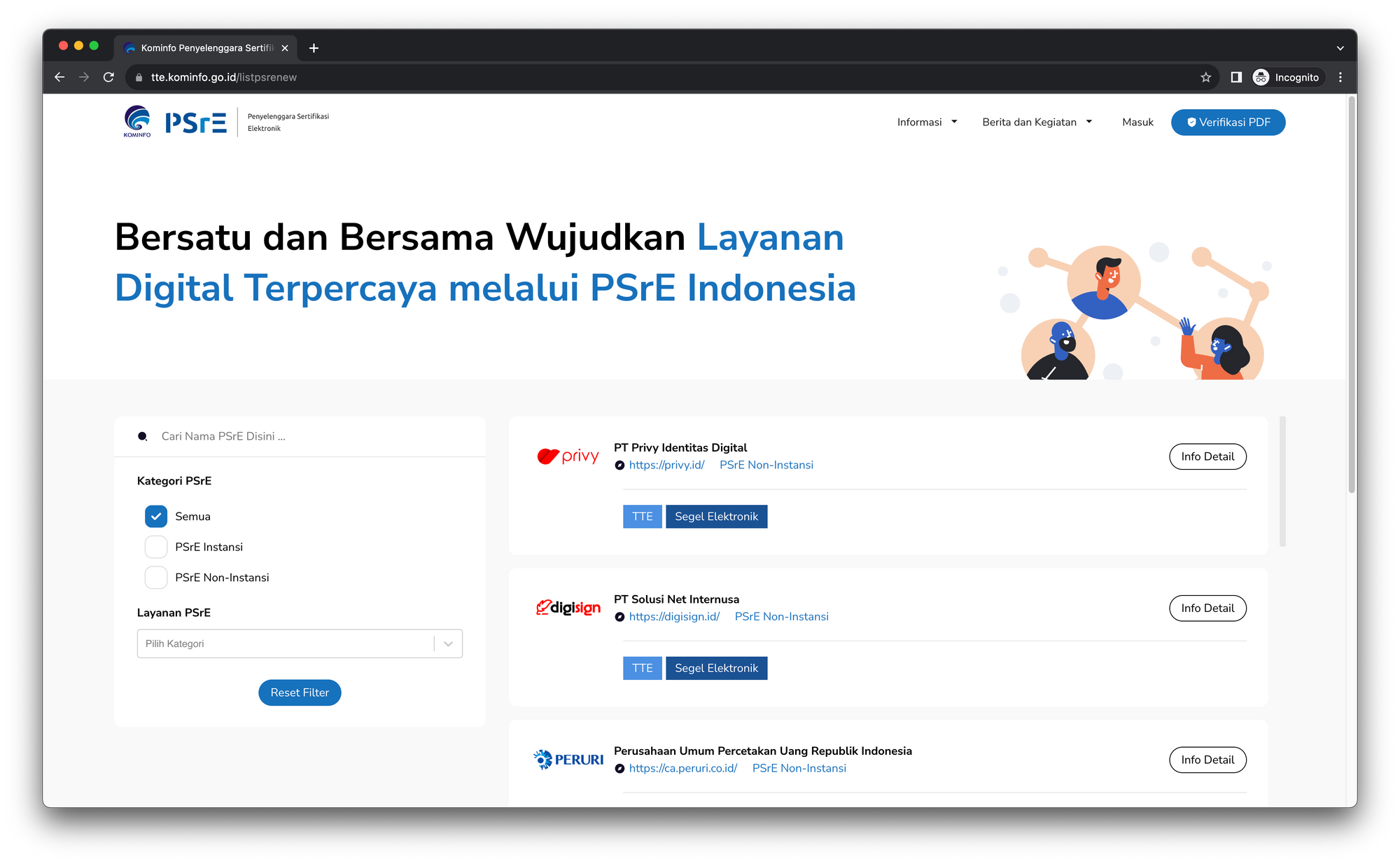
Task: Click the Kategori PSrE heading
Action: (174, 480)
